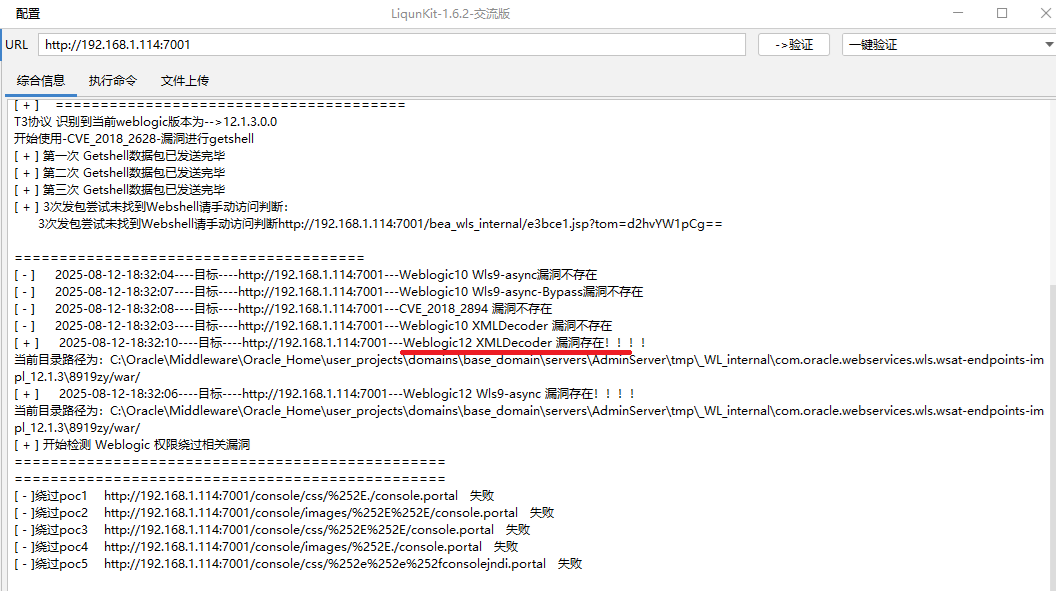Click the Weblogic10 XMLDecoder 漏洞不存在 line

313,326
